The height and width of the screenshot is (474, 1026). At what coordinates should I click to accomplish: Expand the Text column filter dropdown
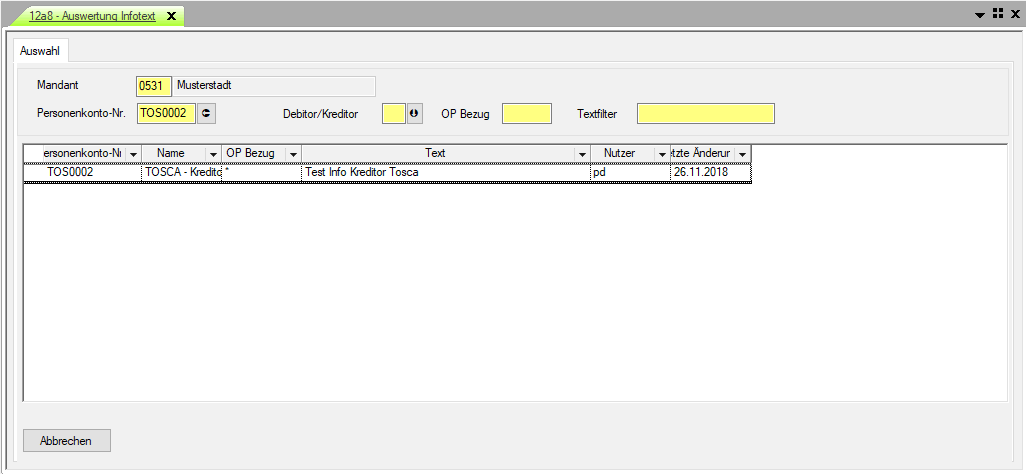[582, 154]
